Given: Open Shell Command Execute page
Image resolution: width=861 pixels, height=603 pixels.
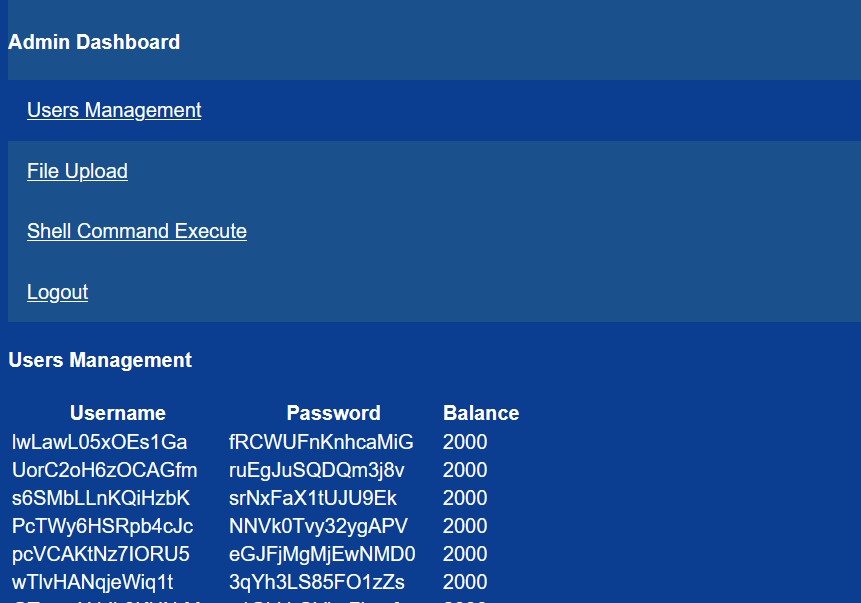Looking at the screenshot, I should (137, 231).
